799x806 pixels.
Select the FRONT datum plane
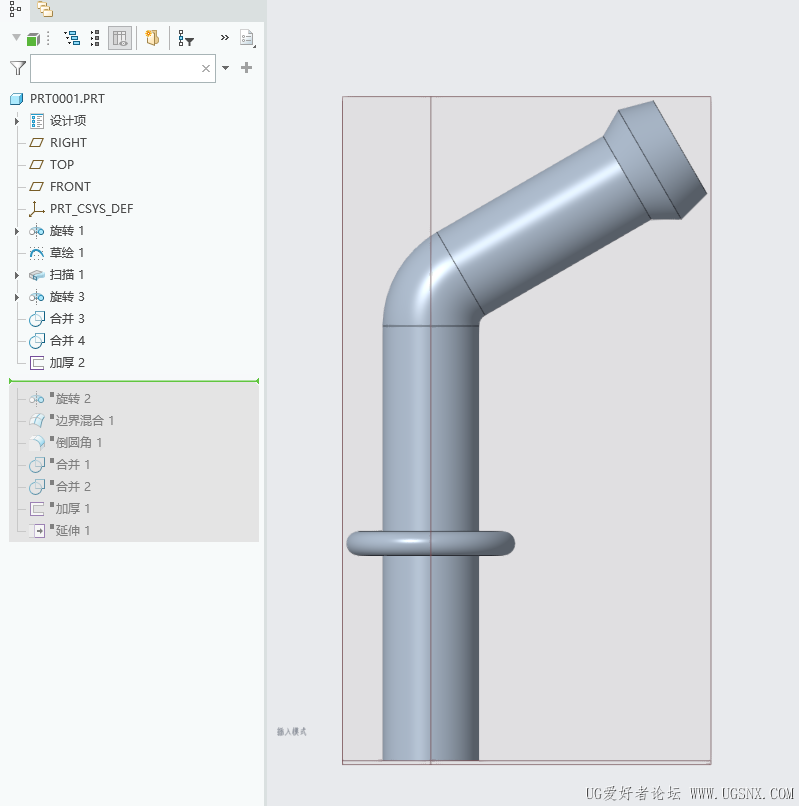pyautogui.click(x=70, y=187)
